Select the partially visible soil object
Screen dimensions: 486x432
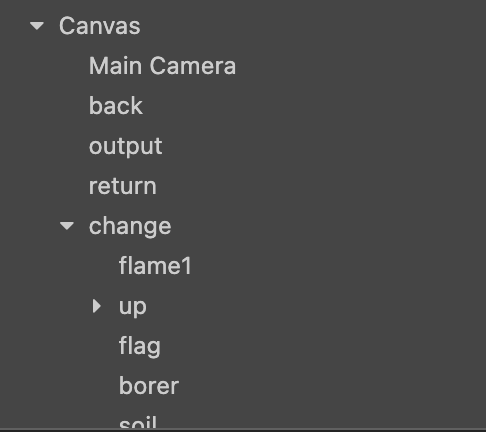click(x=138, y=422)
